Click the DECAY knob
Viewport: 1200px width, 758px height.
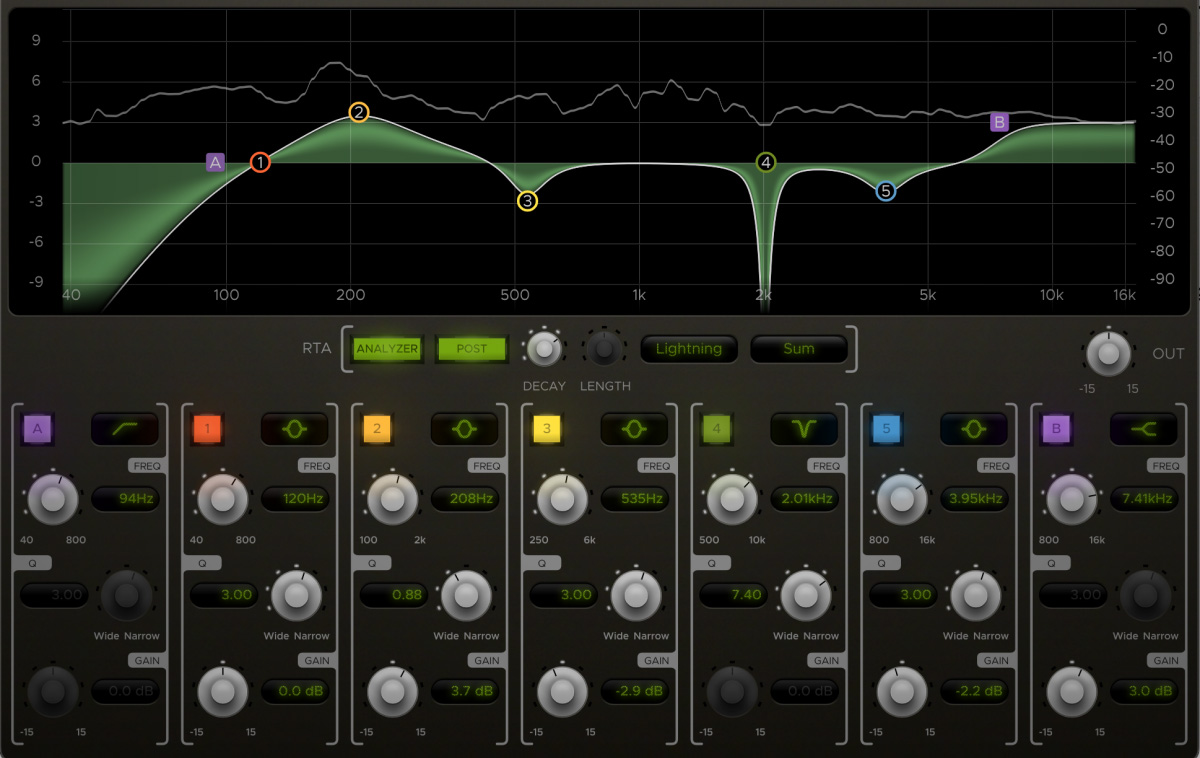pyautogui.click(x=544, y=349)
